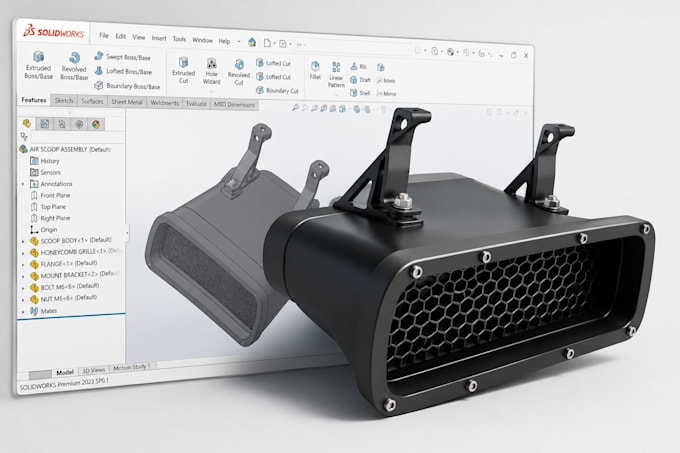
Task: Apply the Fillet tool
Action: tap(315, 70)
